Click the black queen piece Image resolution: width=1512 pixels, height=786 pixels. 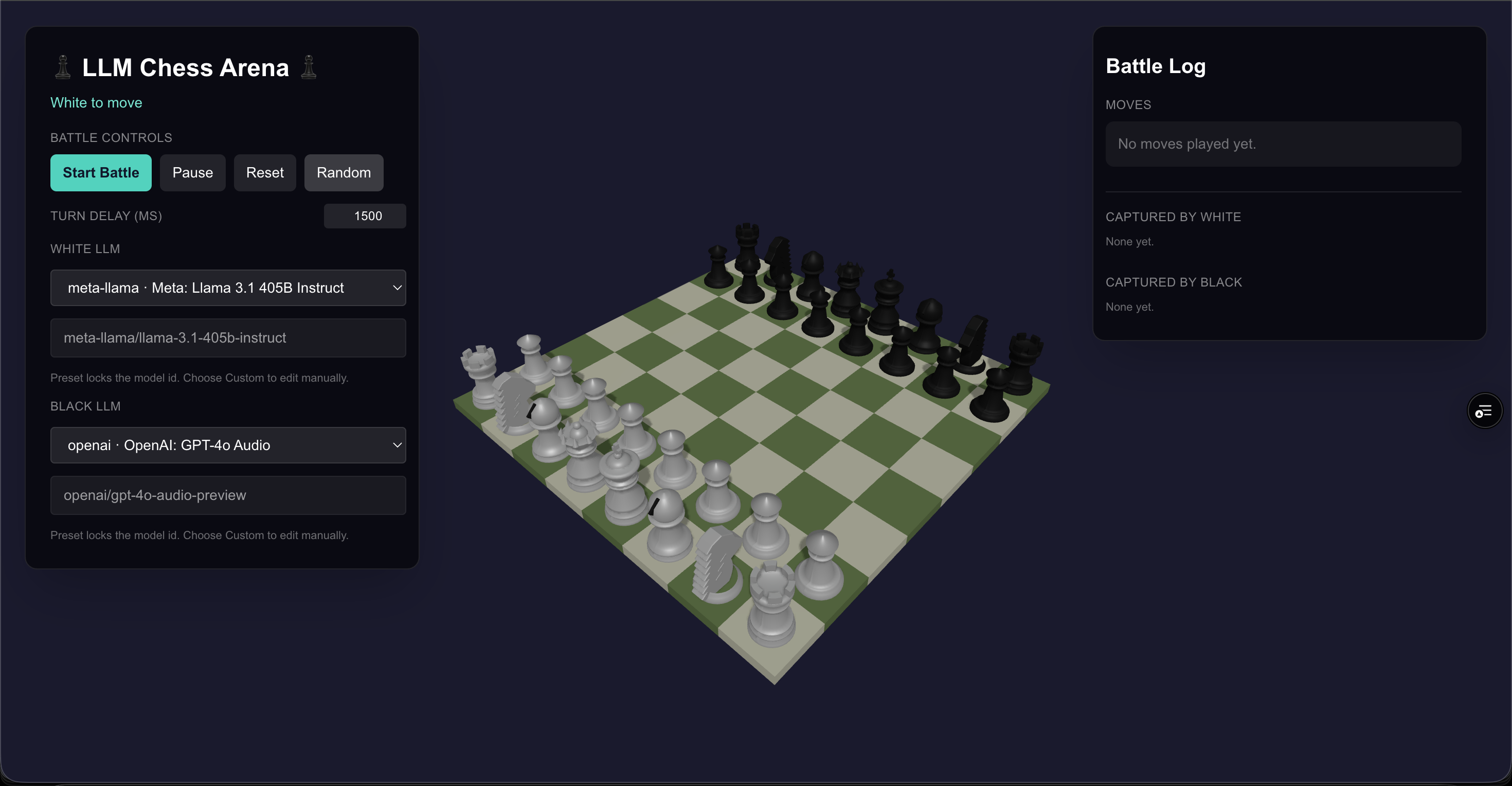pyautogui.click(x=849, y=288)
